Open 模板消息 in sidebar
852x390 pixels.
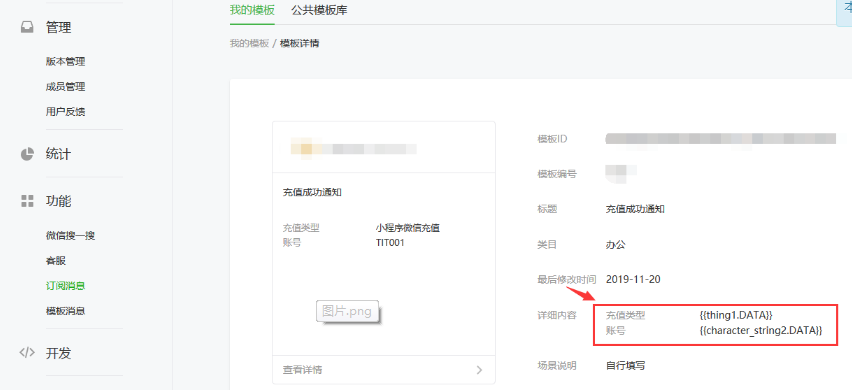point(65,311)
